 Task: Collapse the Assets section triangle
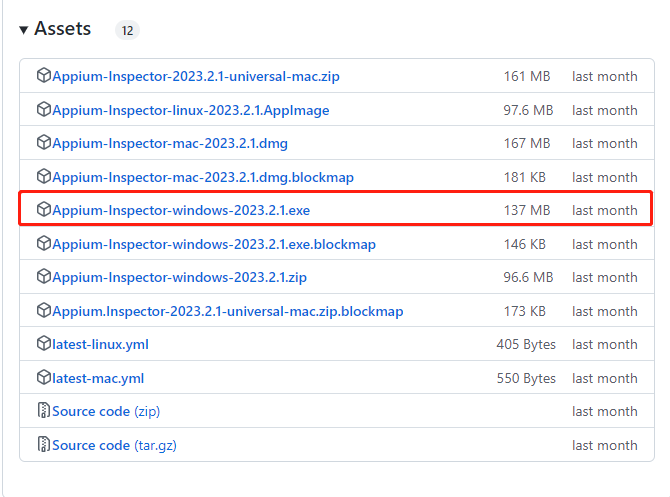point(24,30)
